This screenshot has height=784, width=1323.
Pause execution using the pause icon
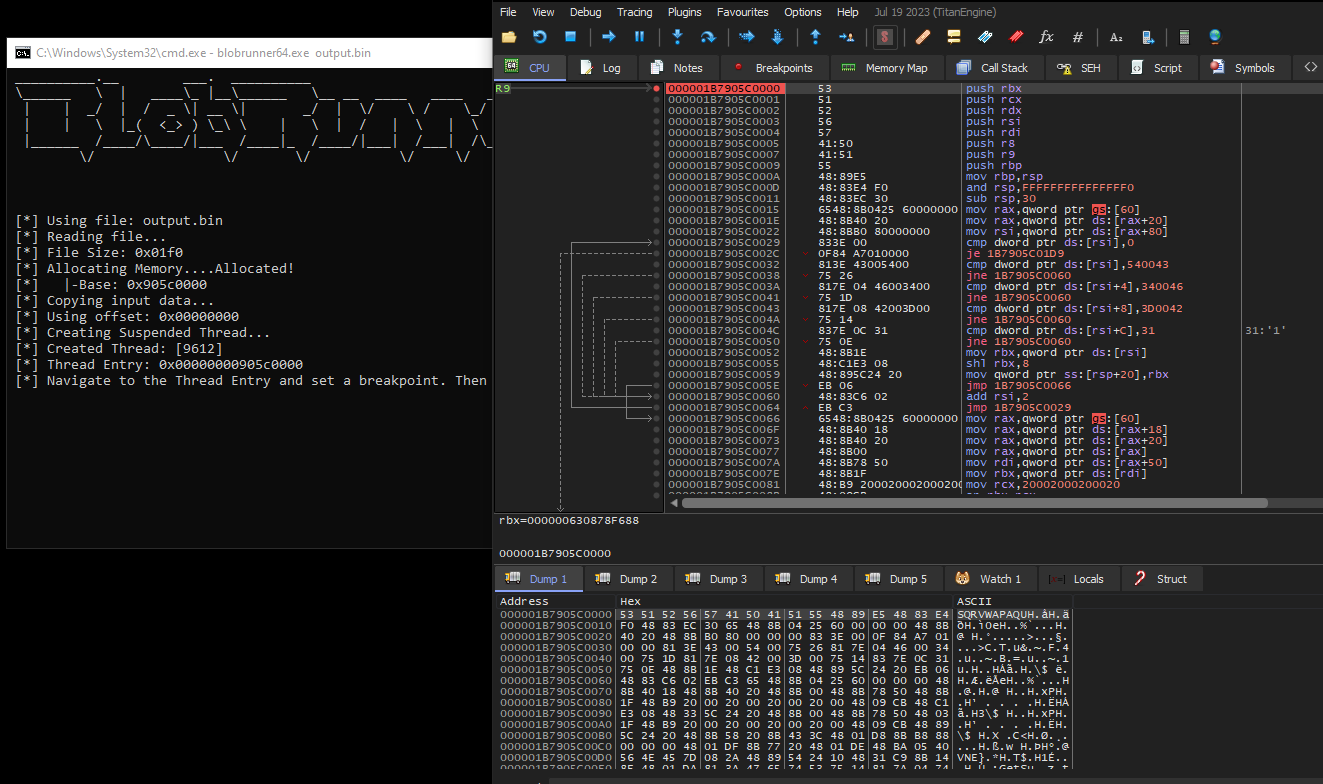tap(639, 37)
